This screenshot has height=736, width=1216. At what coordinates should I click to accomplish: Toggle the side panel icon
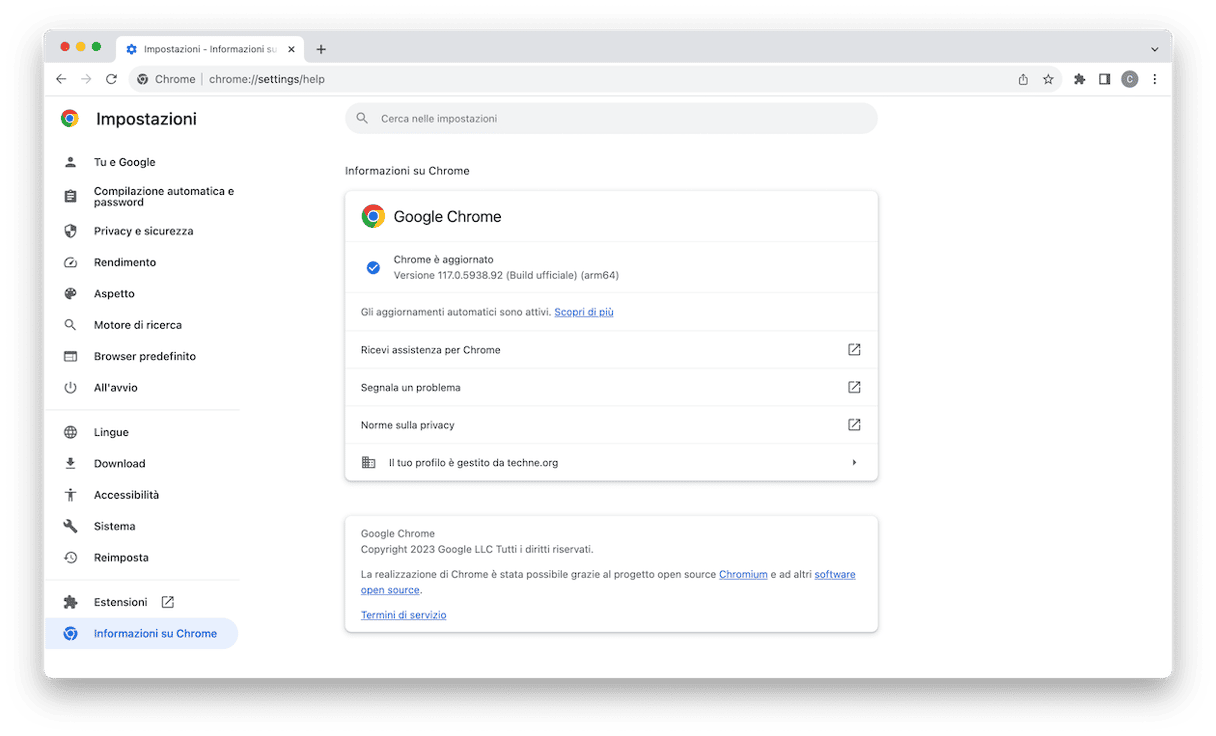pos(1104,79)
